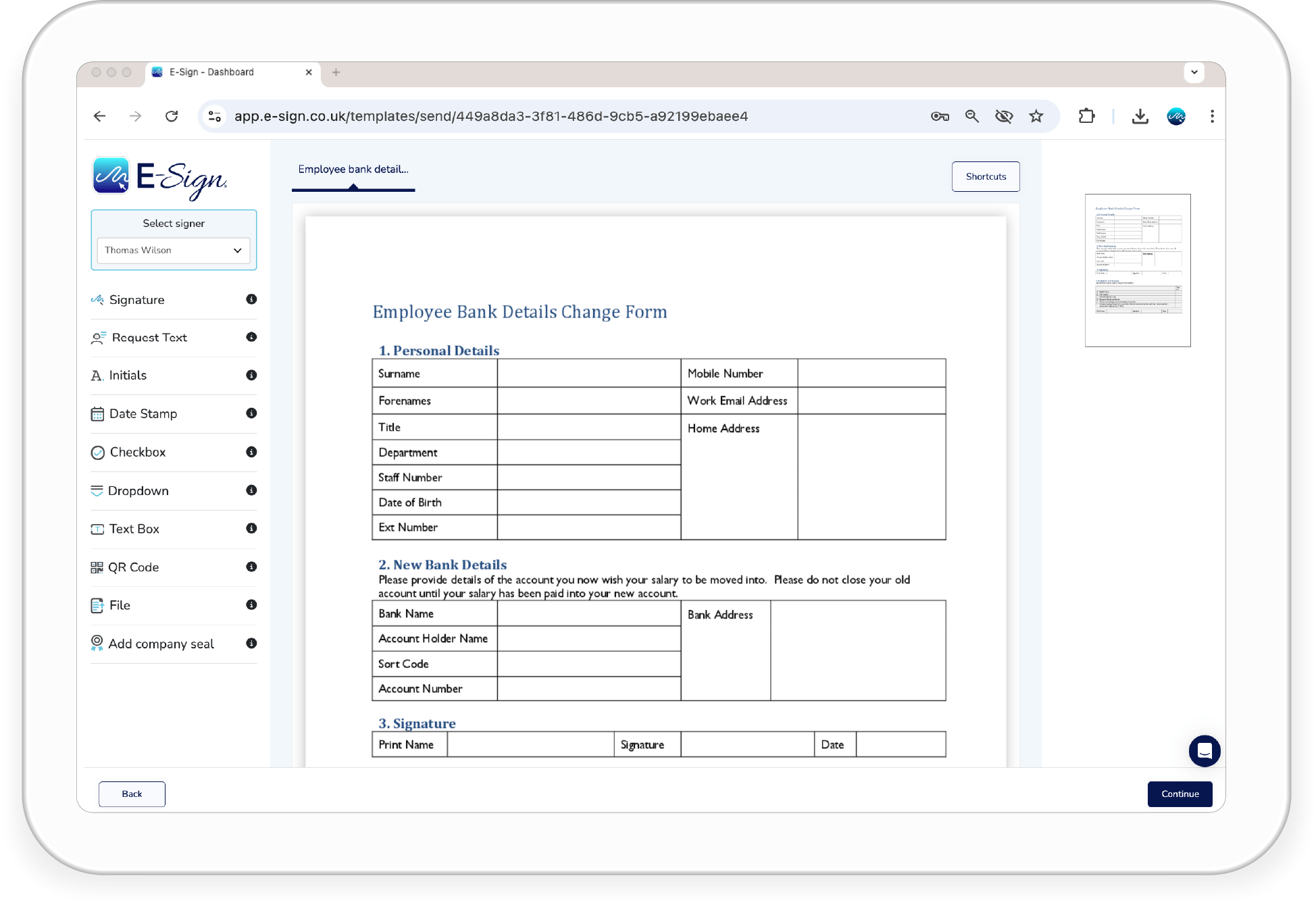The height and width of the screenshot is (905, 1316).
Task: Click the Mobile Number label
Action: click(725, 373)
